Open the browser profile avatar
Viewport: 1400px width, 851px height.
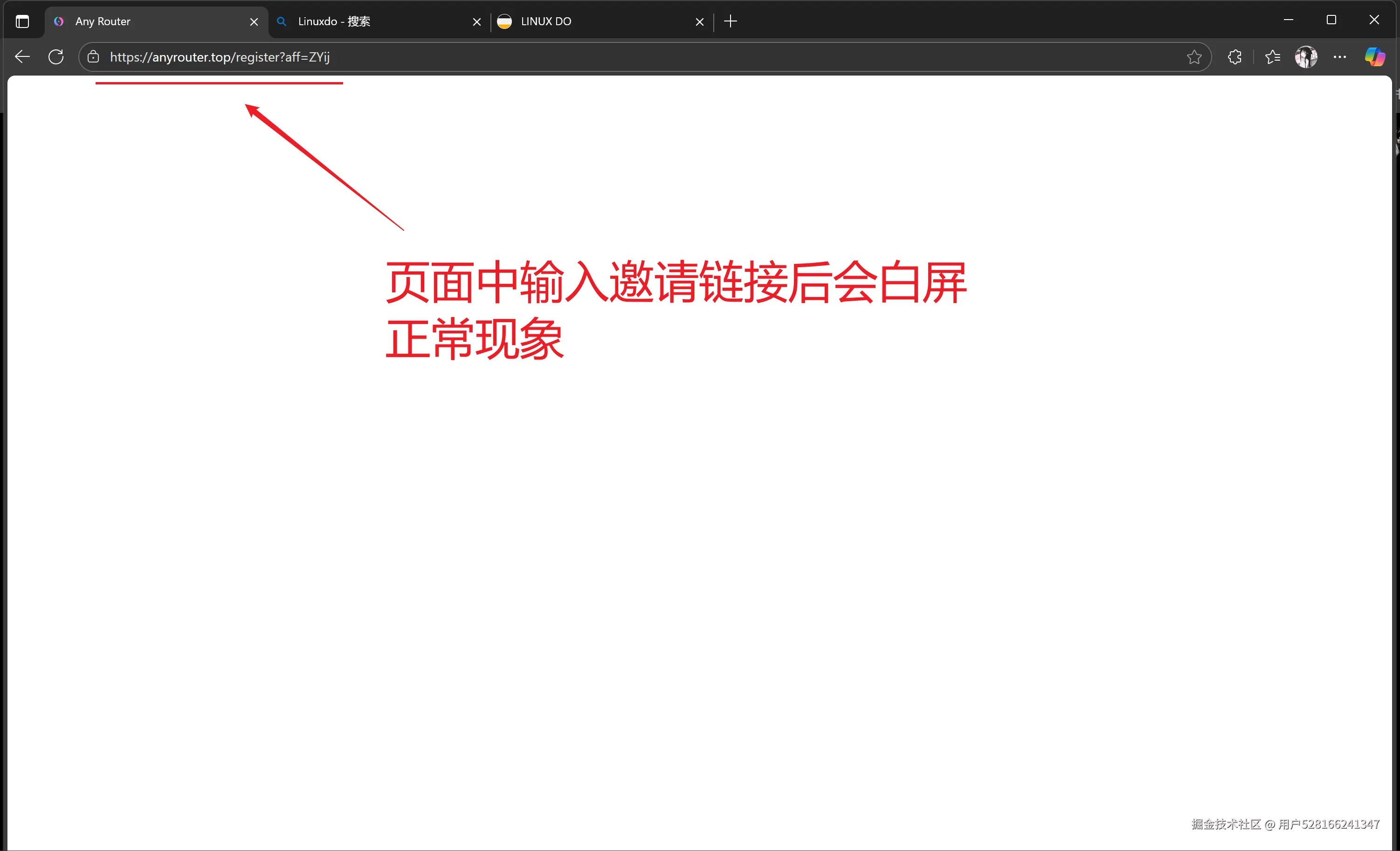click(1306, 57)
